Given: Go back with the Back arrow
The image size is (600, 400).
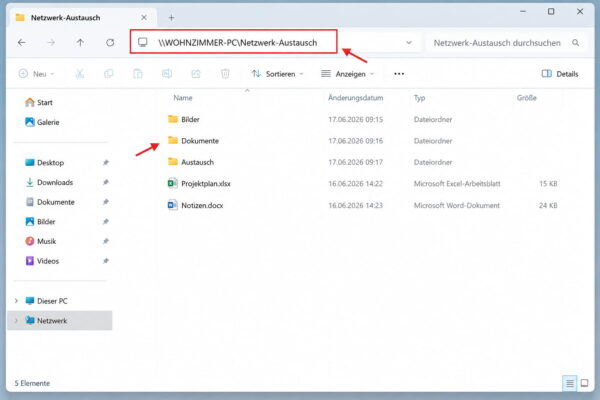Looking at the screenshot, I should [22, 42].
